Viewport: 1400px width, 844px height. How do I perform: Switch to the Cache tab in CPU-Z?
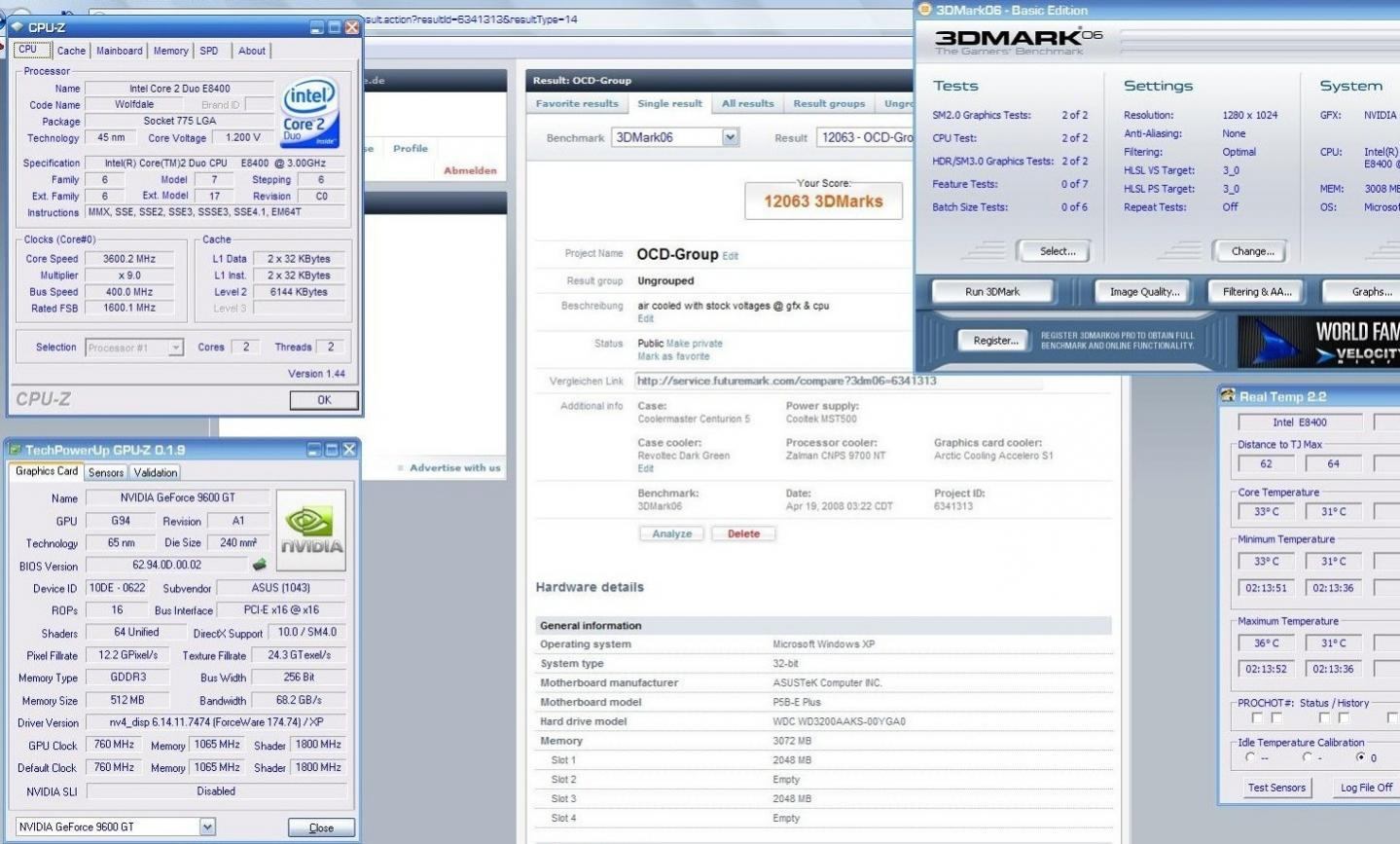(x=71, y=51)
